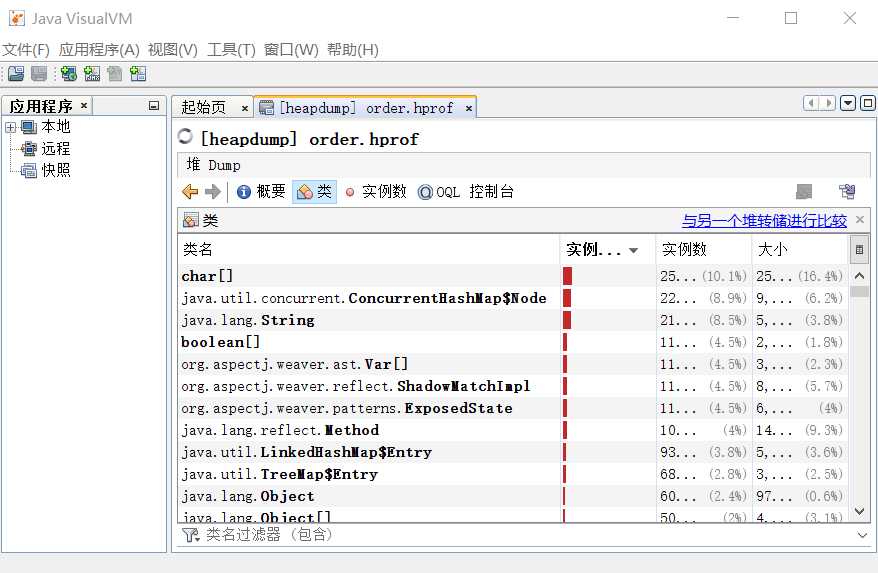Switch to the 起始页 tab
This screenshot has width=878, height=573.
204,108
